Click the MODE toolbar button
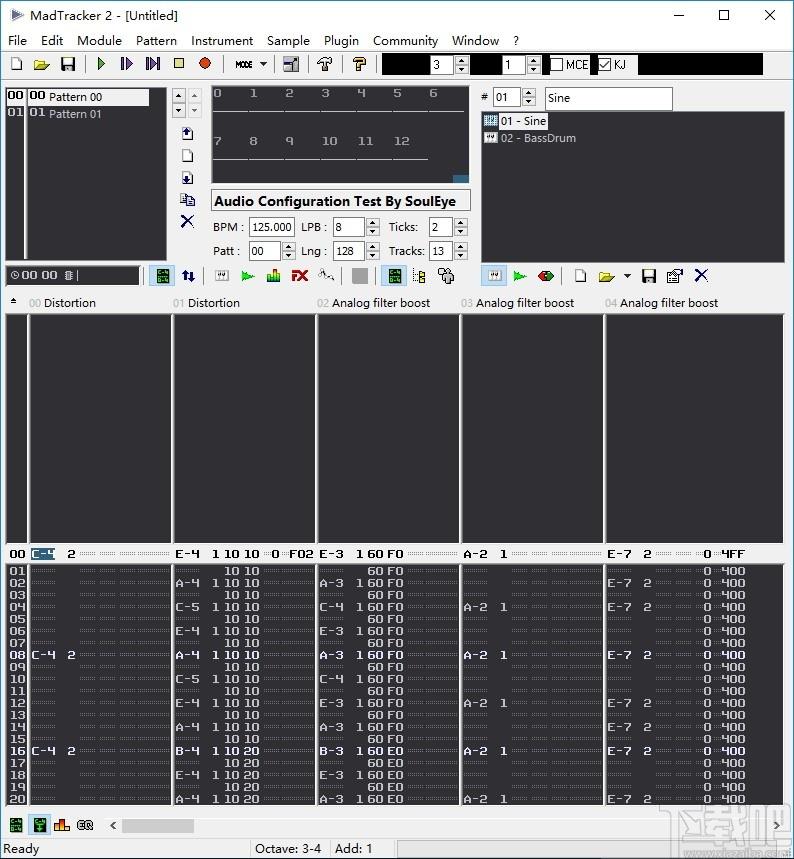 (244, 64)
